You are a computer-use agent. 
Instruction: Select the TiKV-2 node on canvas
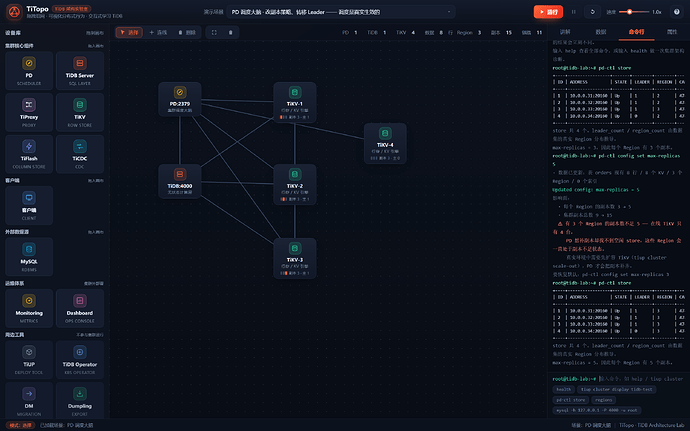pos(295,184)
